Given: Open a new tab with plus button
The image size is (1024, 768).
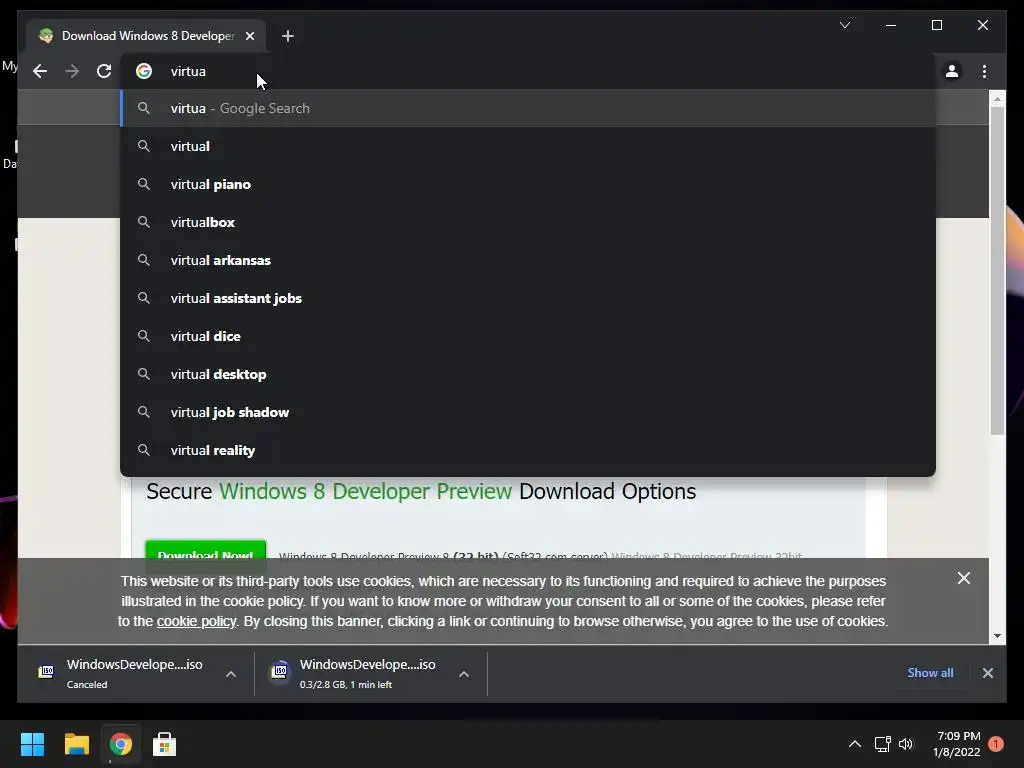Looking at the screenshot, I should [287, 36].
